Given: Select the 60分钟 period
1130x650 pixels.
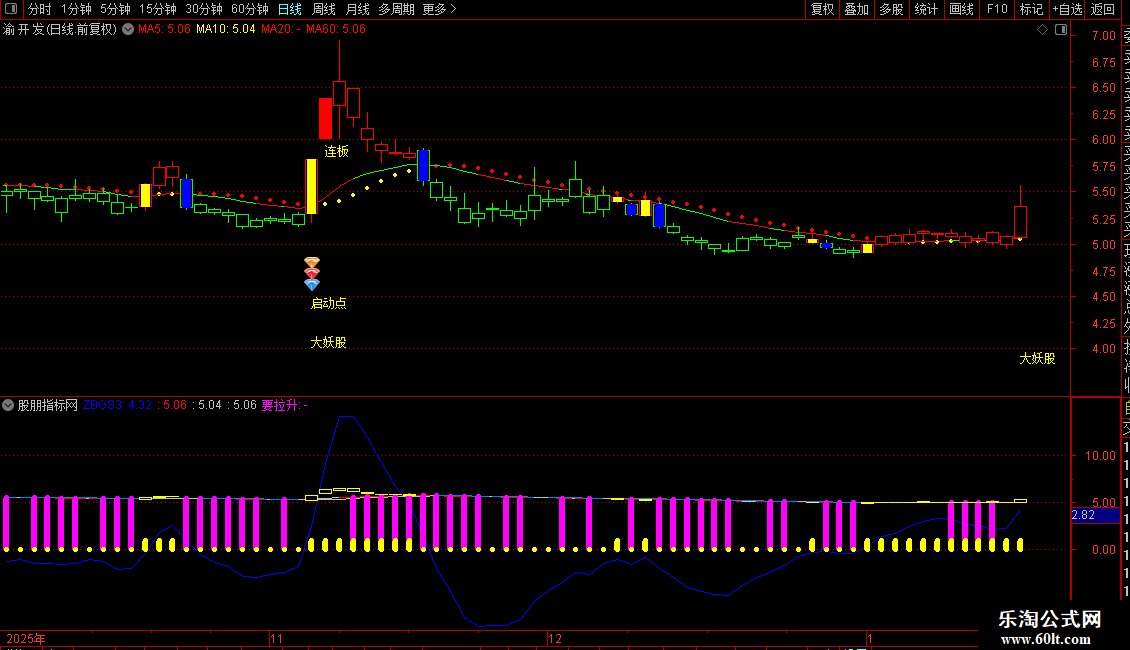Looking at the screenshot, I should point(250,9).
